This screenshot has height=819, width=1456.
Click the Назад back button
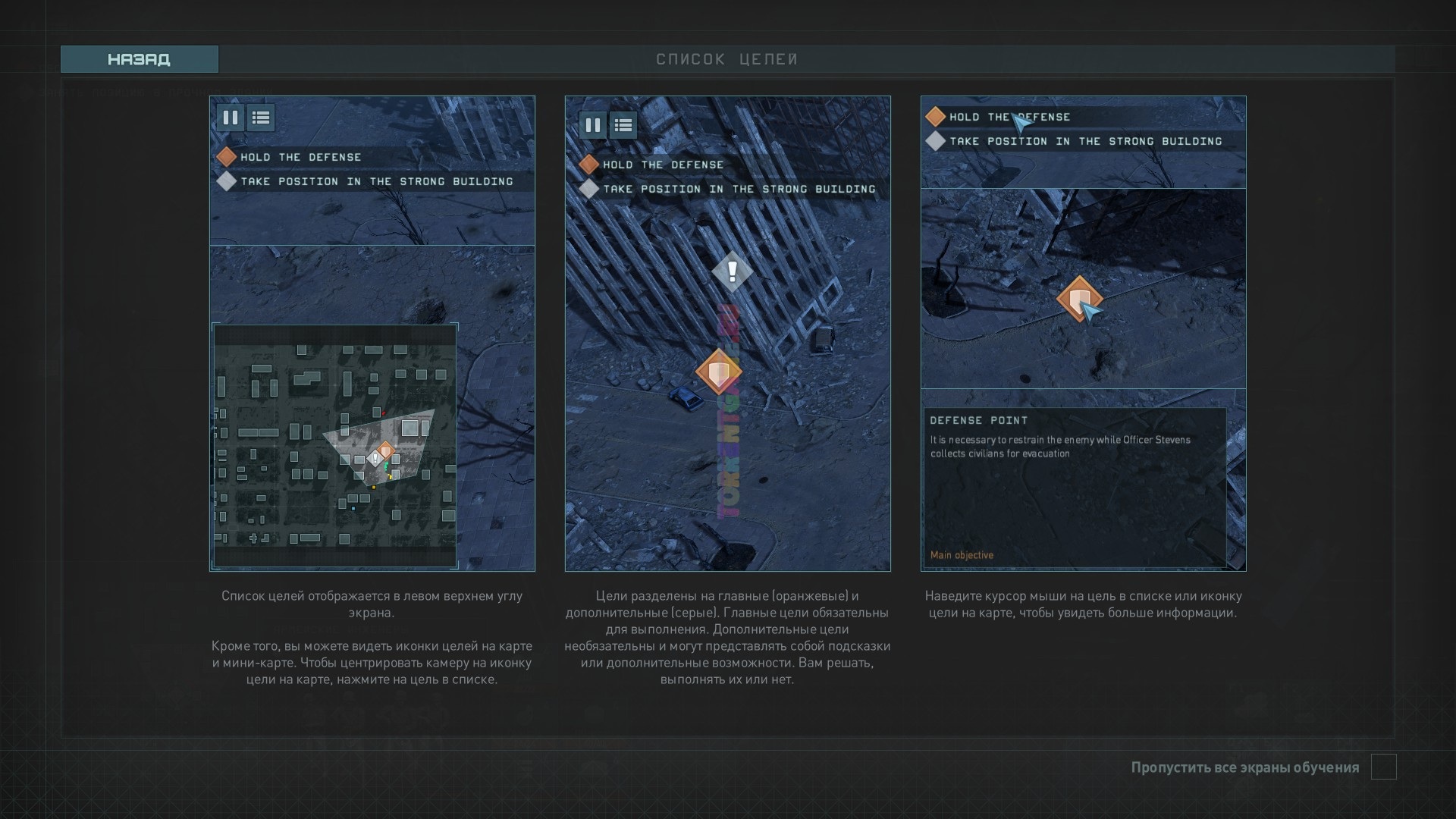pyautogui.click(x=140, y=59)
